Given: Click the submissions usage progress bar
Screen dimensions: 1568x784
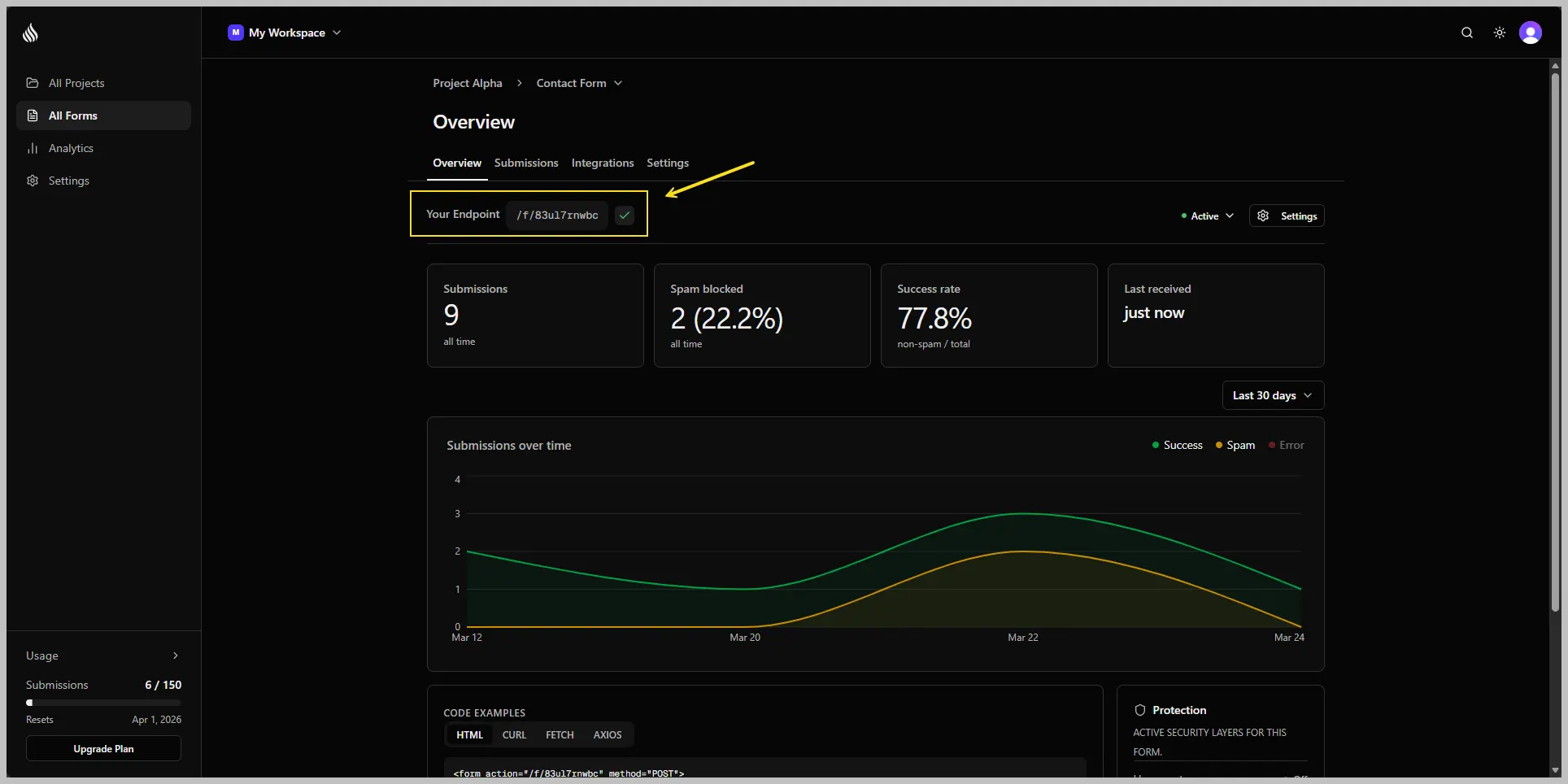Looking at the screenshot, I should pos(103,702).
